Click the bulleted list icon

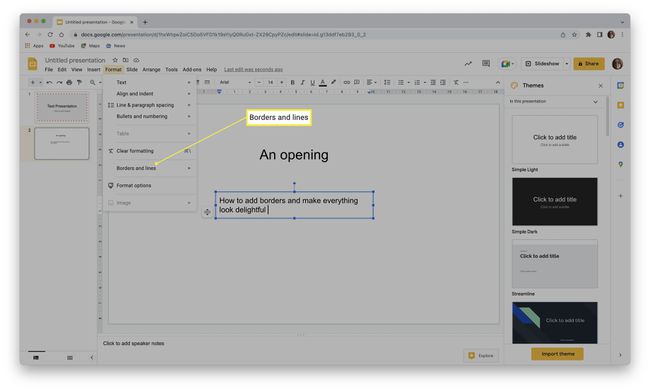[401, 83]
